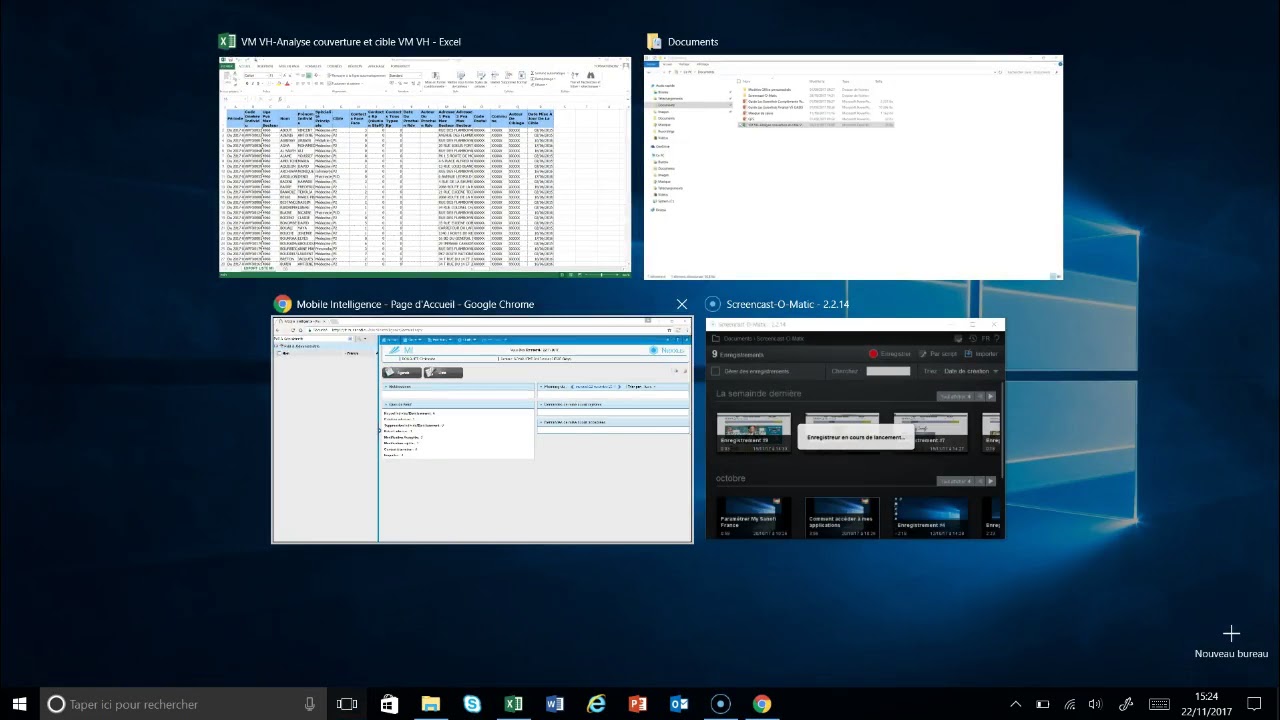Click the Excel icon beside the VM VH title

point(227,42)
